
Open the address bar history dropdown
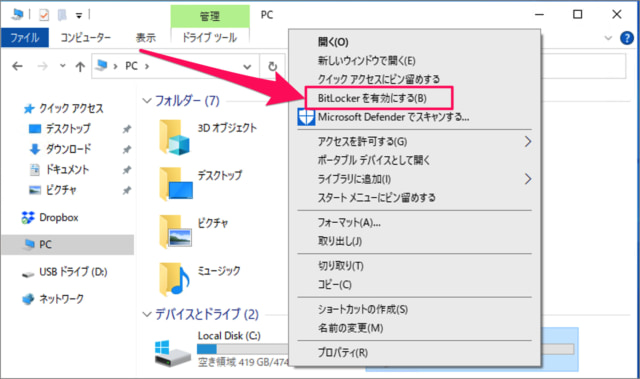pyautogui.click(x=247, y=66)
